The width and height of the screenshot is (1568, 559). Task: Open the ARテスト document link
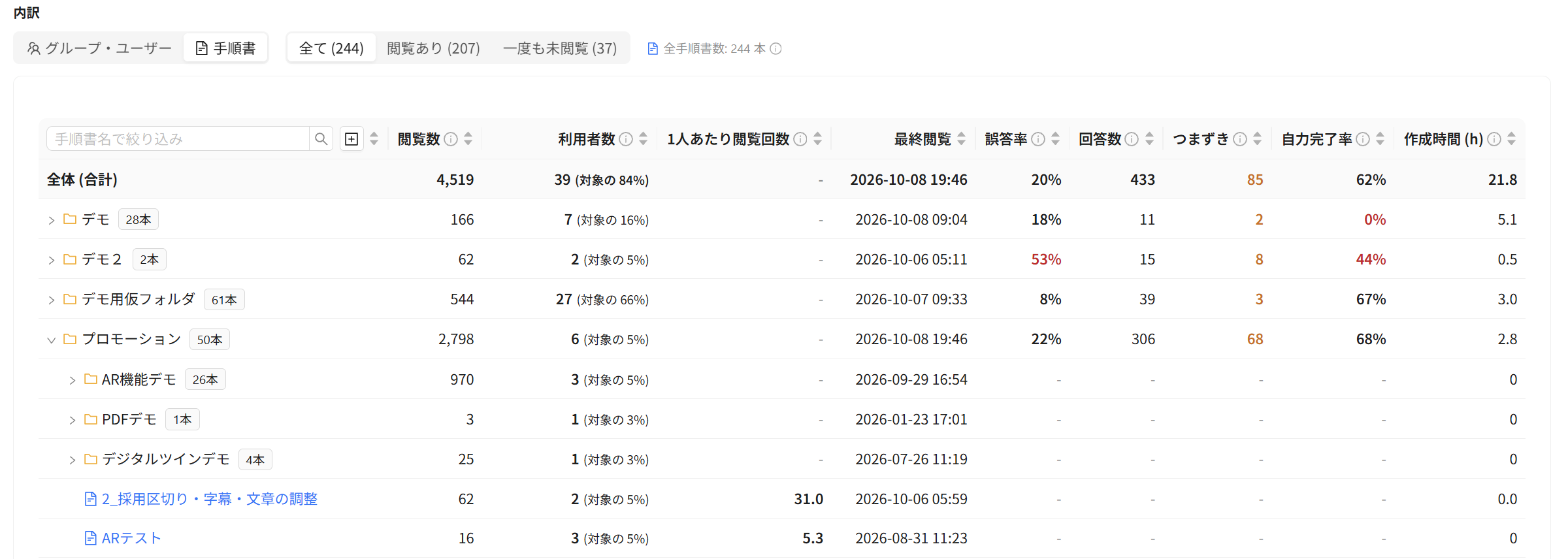(131, 539)
